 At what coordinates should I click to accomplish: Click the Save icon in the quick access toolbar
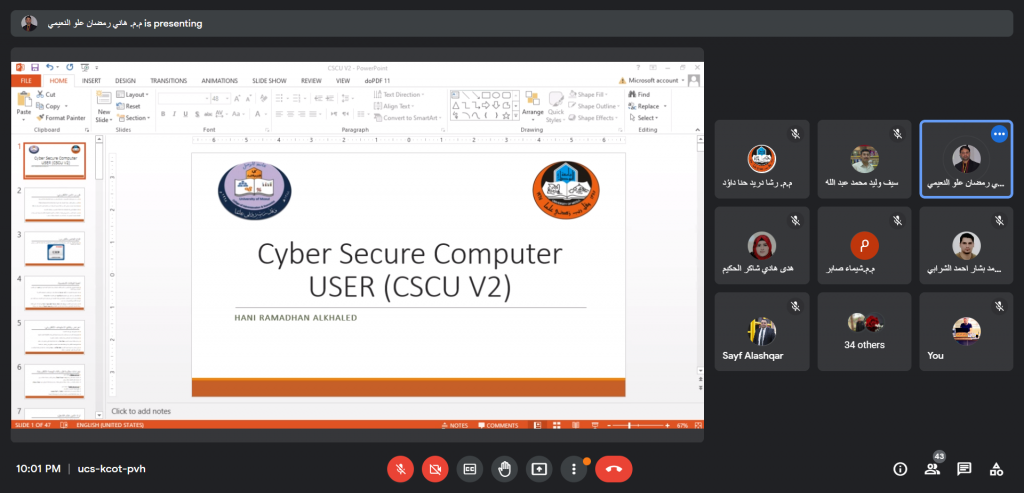point(34,67)
